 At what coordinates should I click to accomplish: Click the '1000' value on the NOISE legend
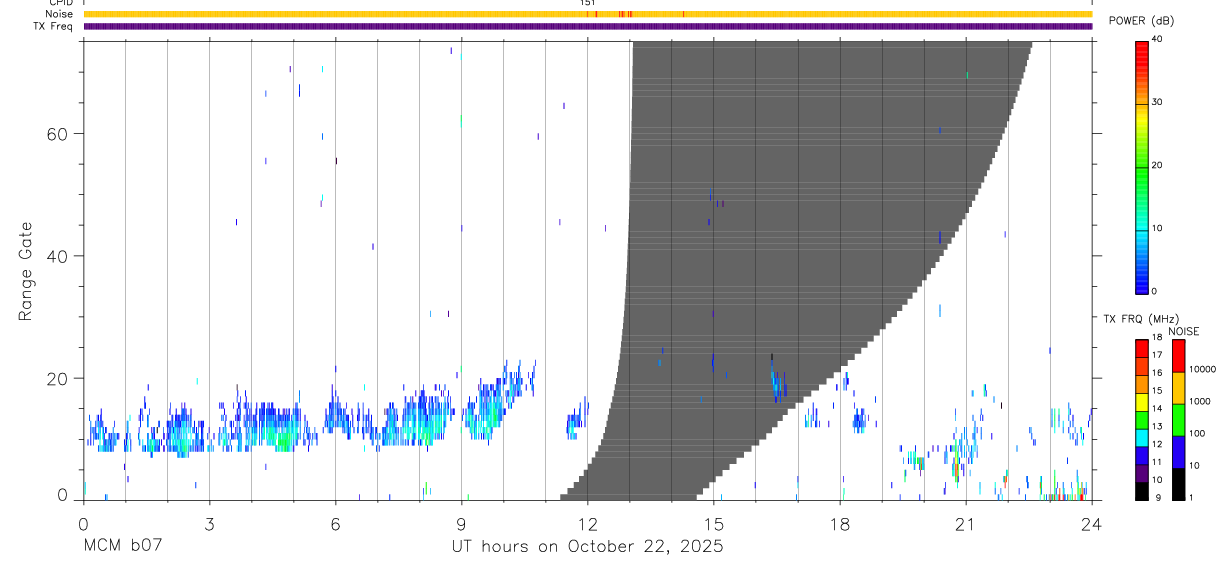(x=1198, y=401)
